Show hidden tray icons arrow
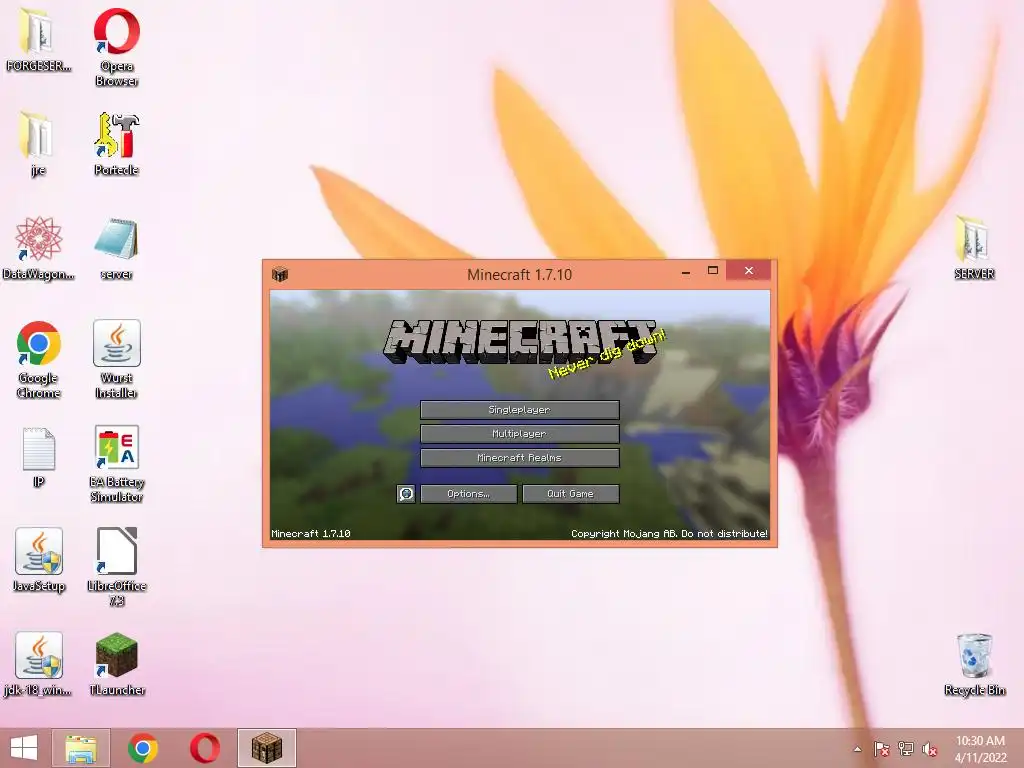Screen dimensions: 1024x768 point(857,749)
